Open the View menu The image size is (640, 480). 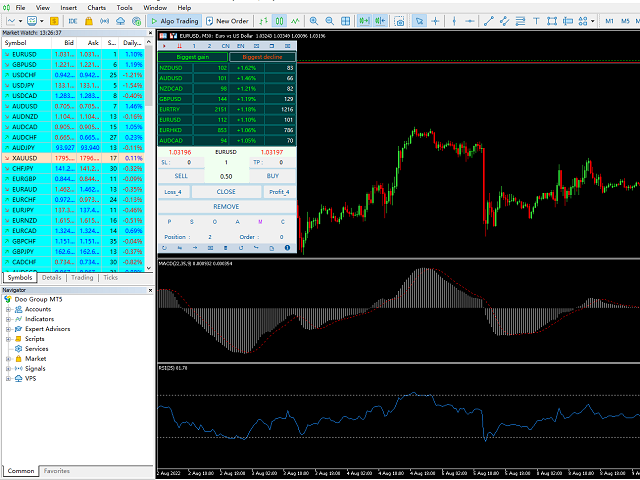[x=42, y=8]
